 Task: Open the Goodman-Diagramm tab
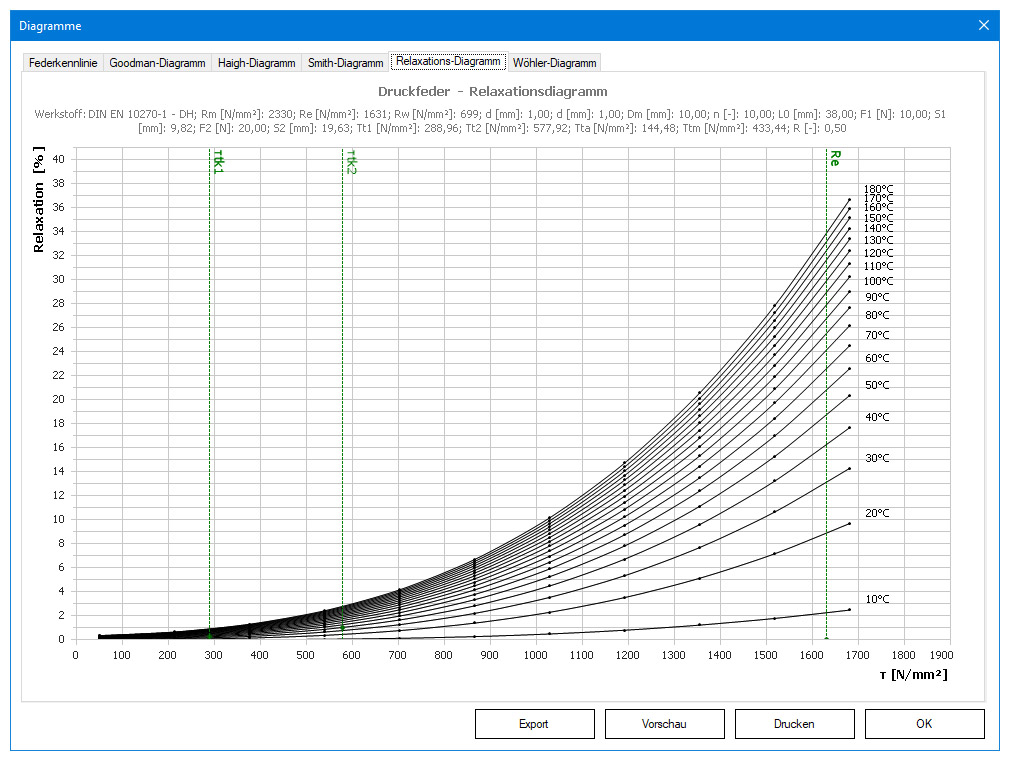point(157,63)
